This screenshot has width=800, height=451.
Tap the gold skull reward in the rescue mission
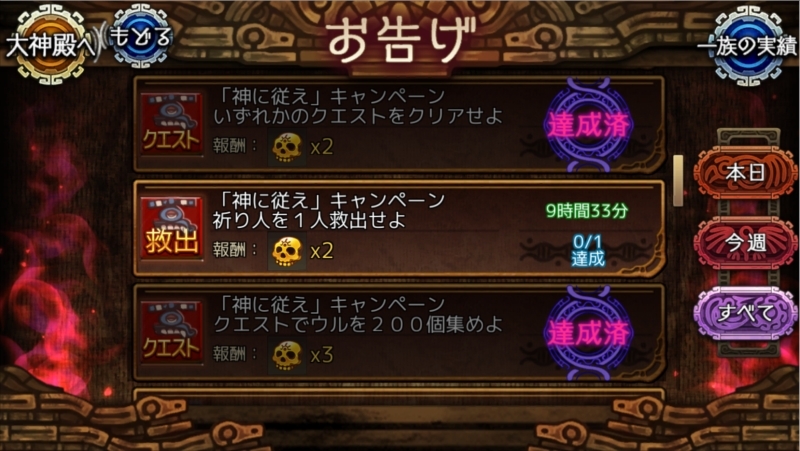click(x=287, y=252)
